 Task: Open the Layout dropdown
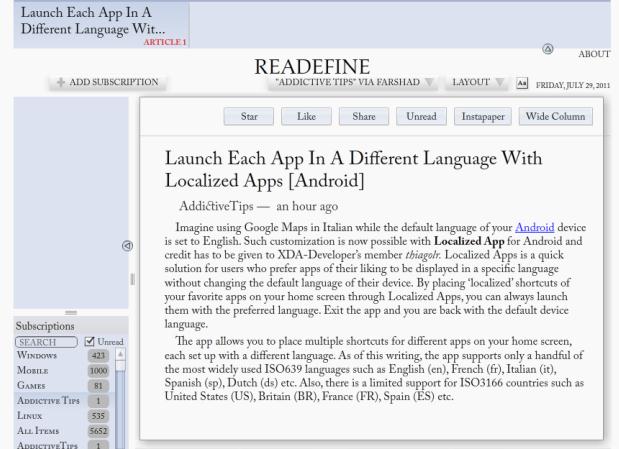(x=476, y=83)
